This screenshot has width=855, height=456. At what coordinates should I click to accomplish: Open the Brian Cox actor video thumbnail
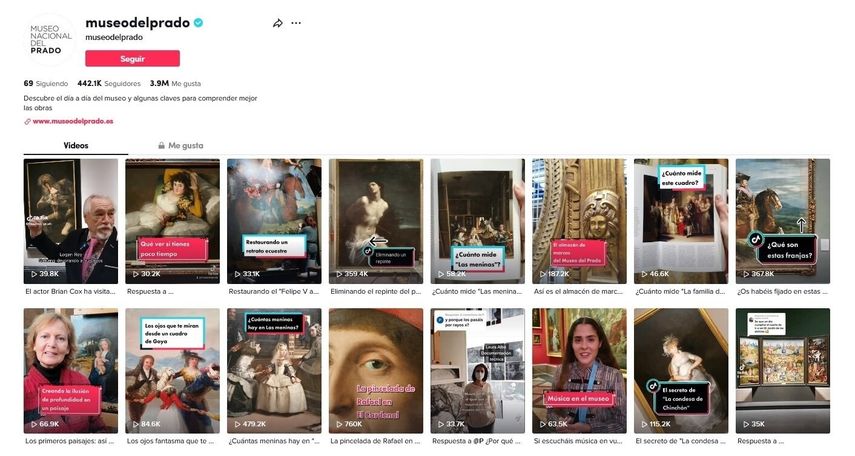(x=71, y=221)
